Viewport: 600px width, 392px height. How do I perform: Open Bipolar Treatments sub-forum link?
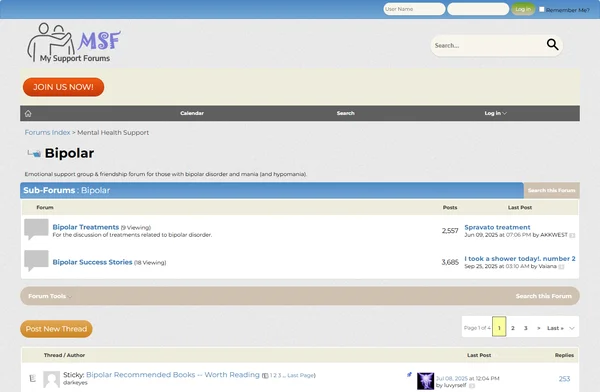click(x=86, y=227)
